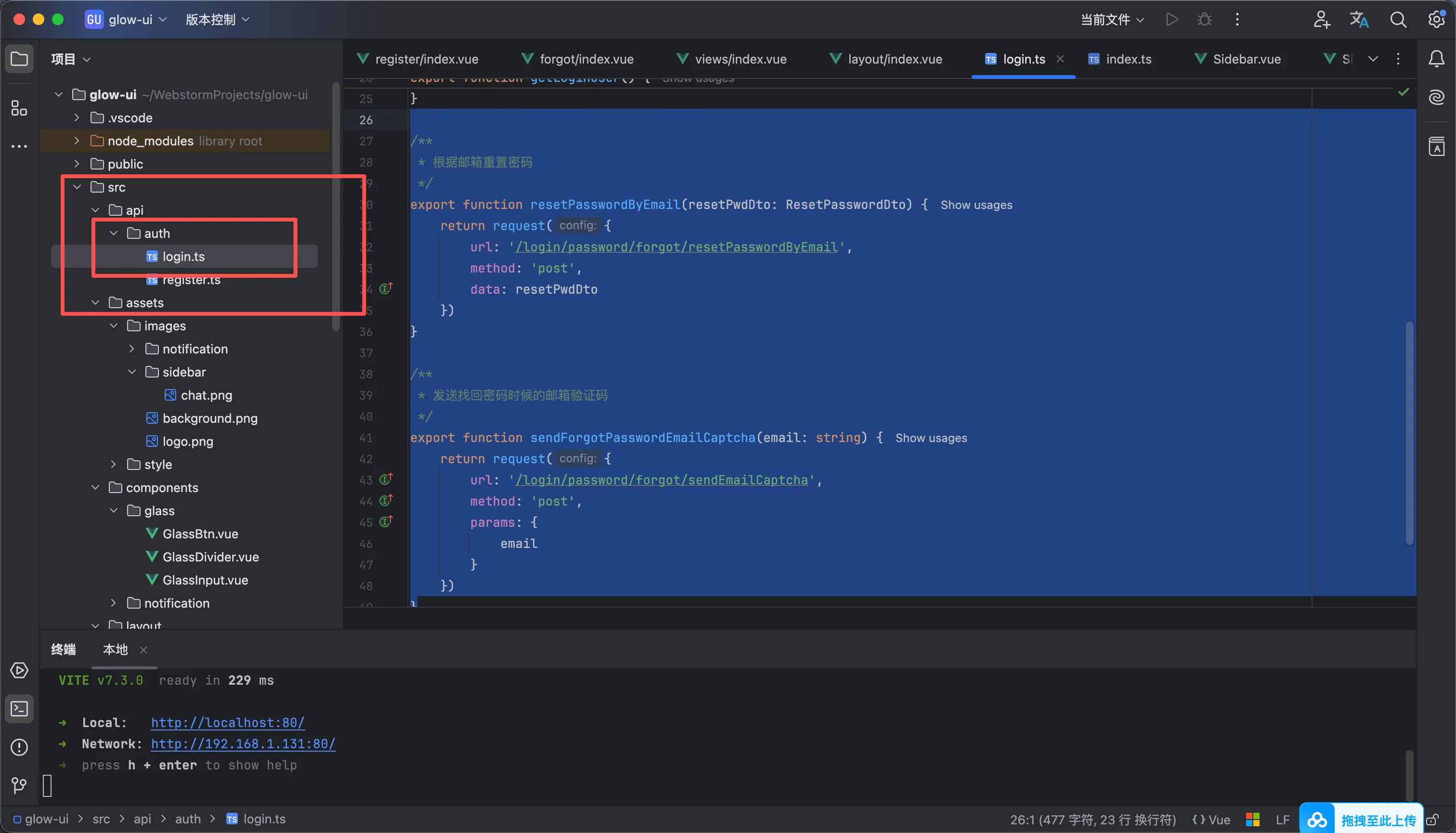
Task: Open the AI Assistant spiral icon
Action: click(x=1437, y=97)
